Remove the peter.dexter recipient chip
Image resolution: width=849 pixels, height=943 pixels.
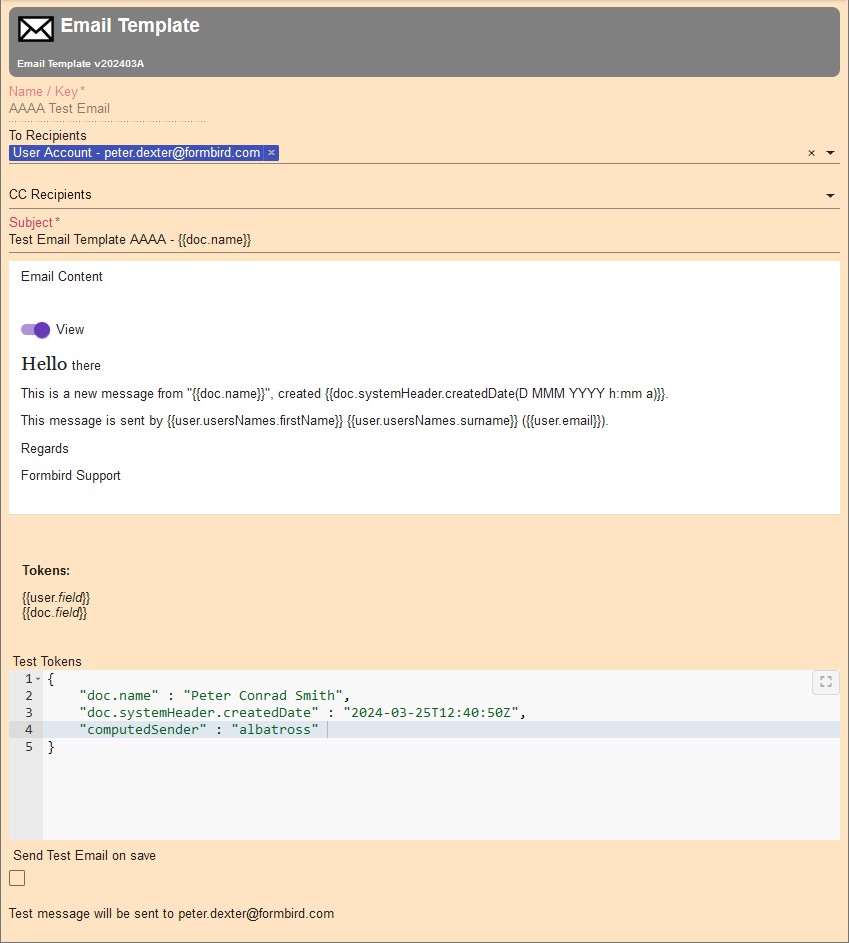[271, 152]
